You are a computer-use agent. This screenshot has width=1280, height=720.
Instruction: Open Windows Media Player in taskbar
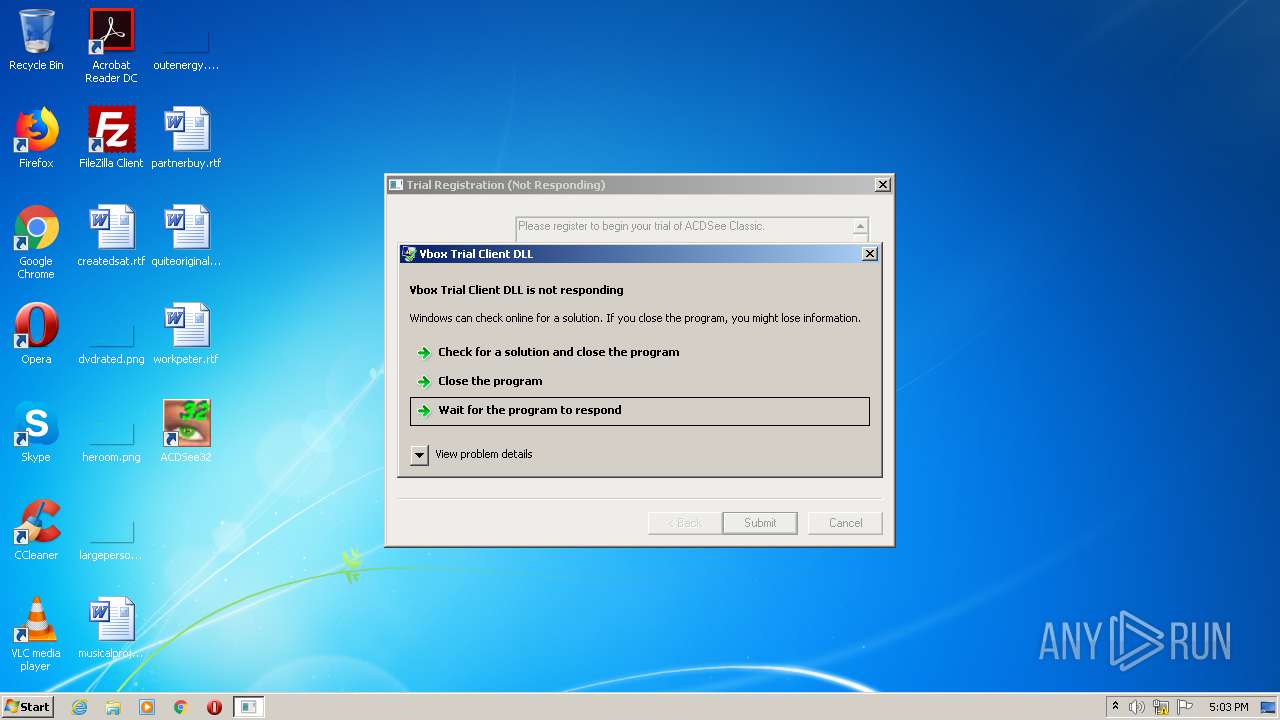pyautogui.click(x=147, y=707)
